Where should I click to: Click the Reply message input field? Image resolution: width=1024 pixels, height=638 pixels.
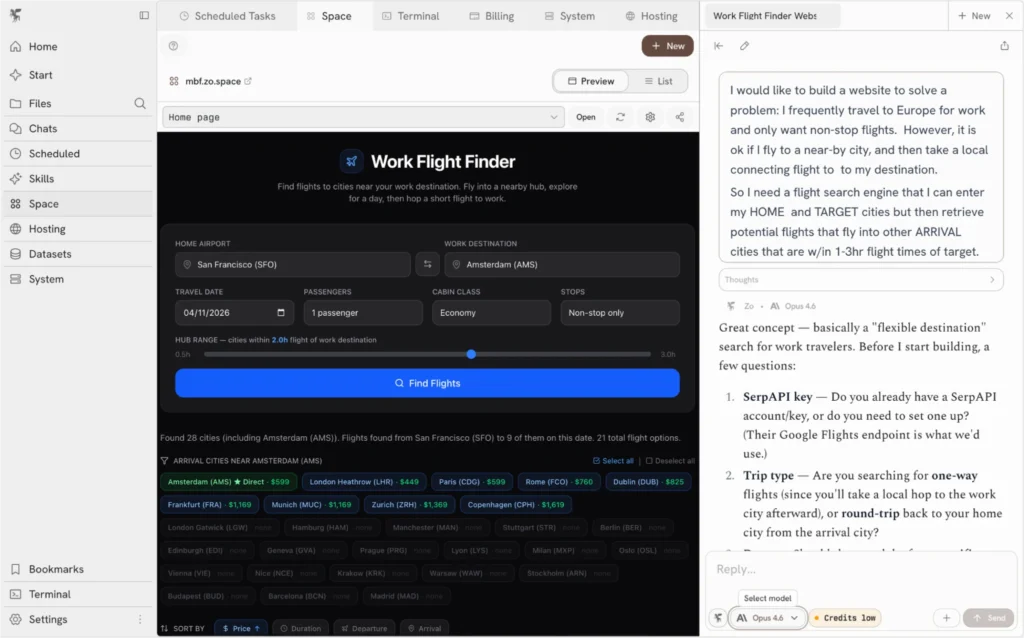point(860,569)
